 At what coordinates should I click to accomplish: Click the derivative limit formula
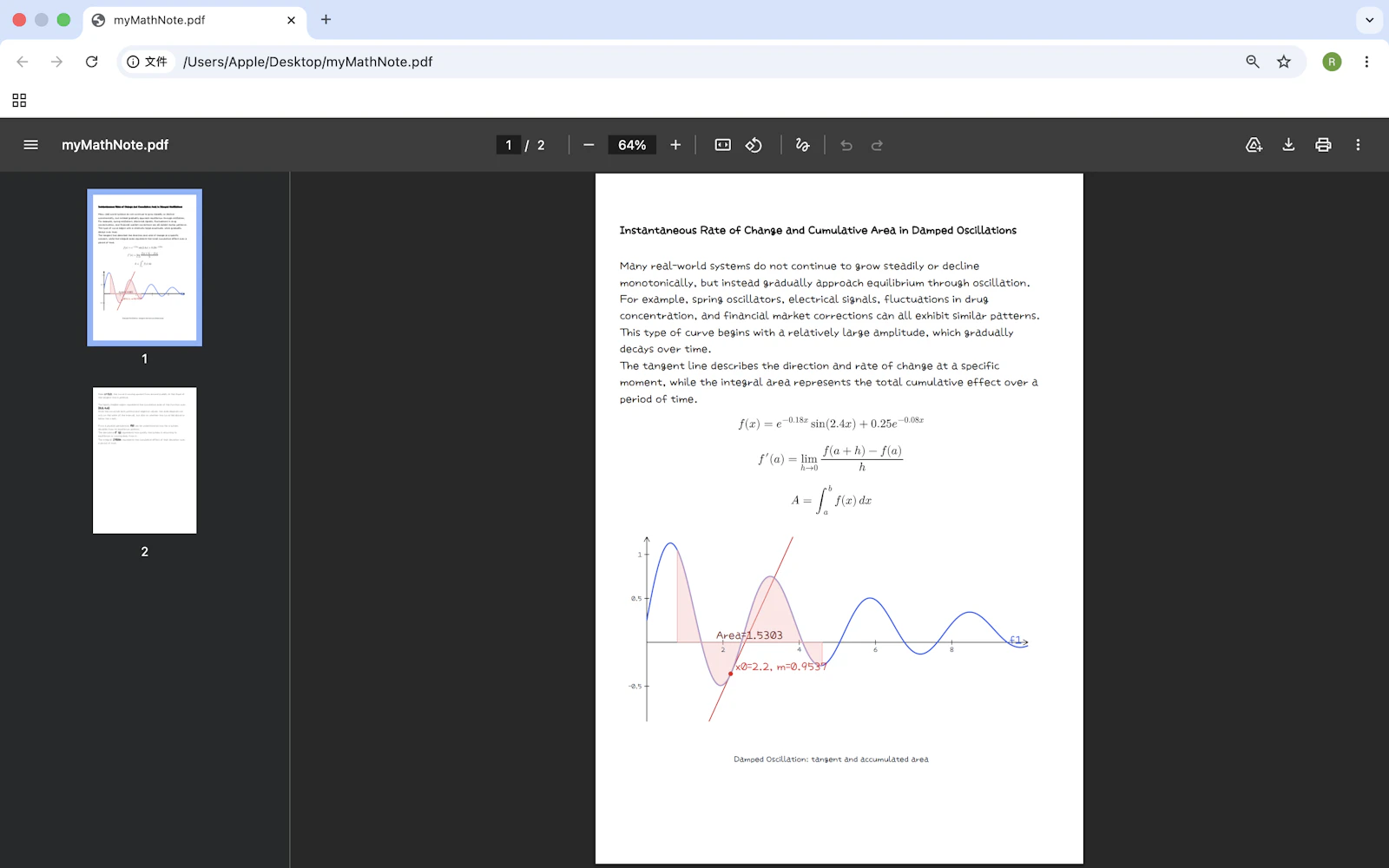831,458
